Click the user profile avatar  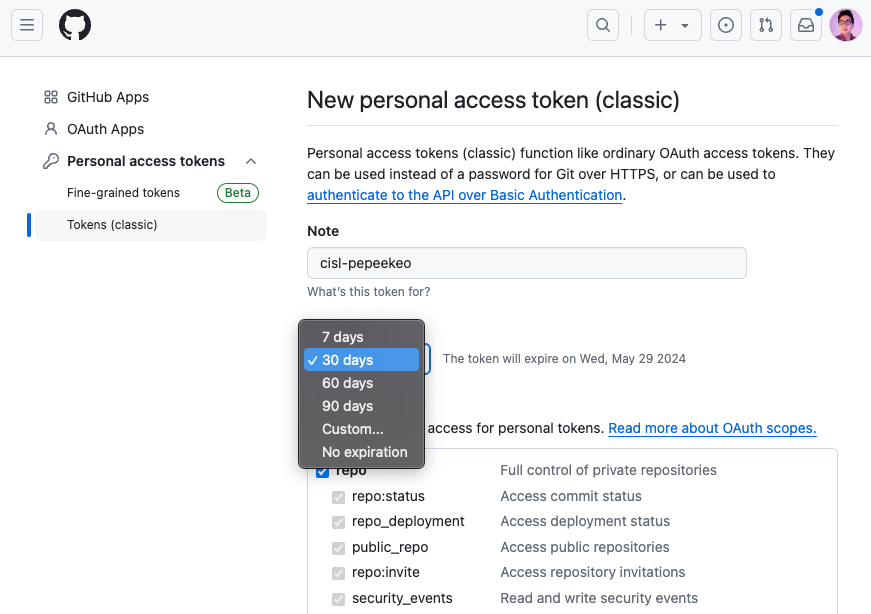tap(845, 26)
